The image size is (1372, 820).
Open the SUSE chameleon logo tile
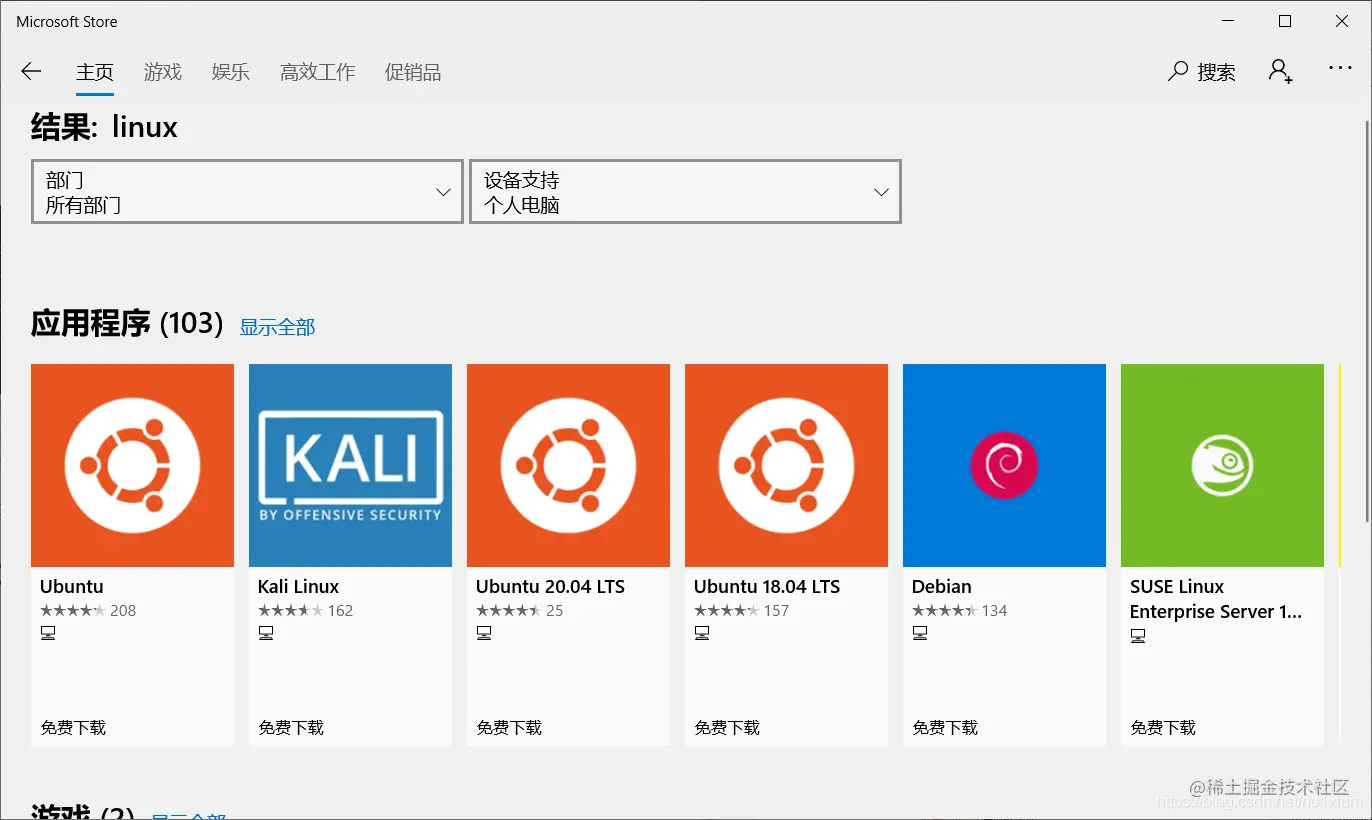pos(1222,465)
